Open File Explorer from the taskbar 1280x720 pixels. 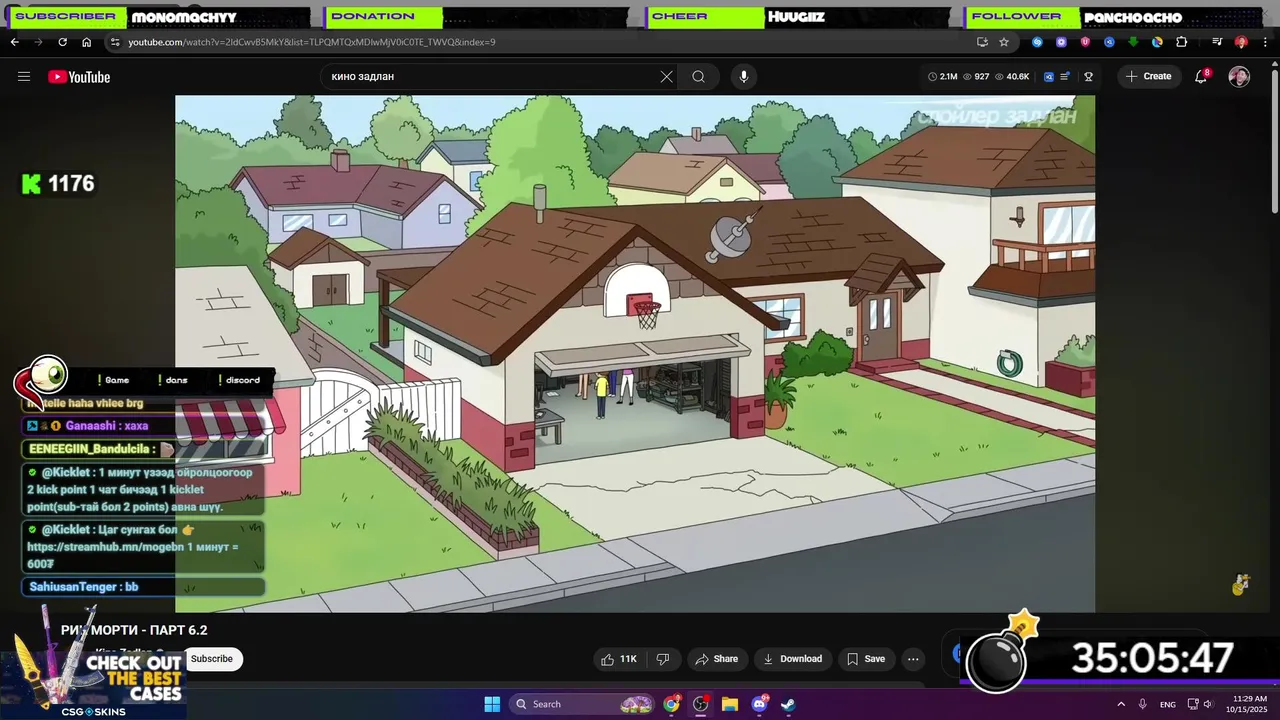point(730,704)
